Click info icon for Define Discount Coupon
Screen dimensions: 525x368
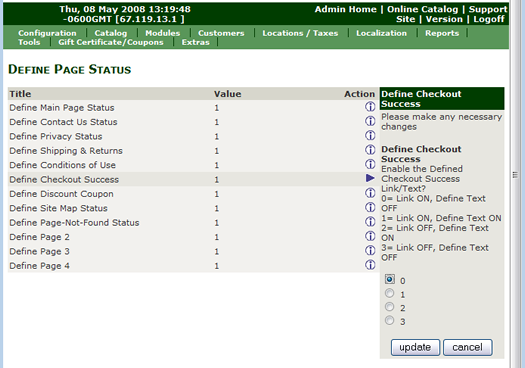pyautogui.click(x=370, y=193)
